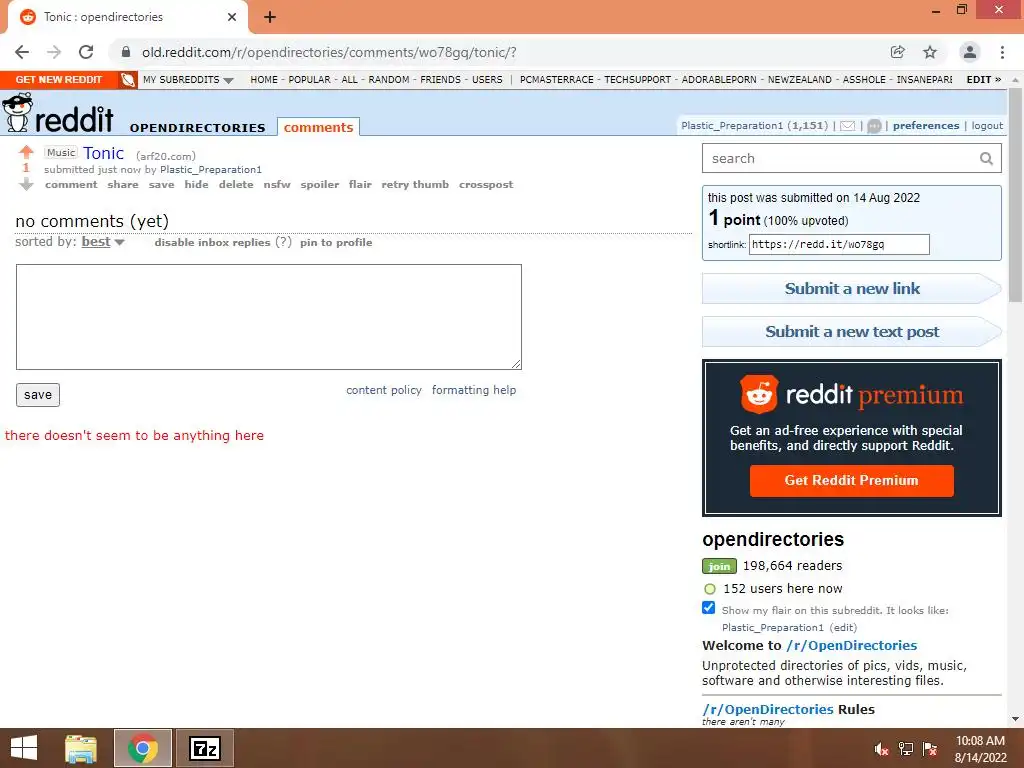Image resolution: width=1024 pixels, height=768 pixels.
Task: Open the Action Center flag icon
Action: 930,749
